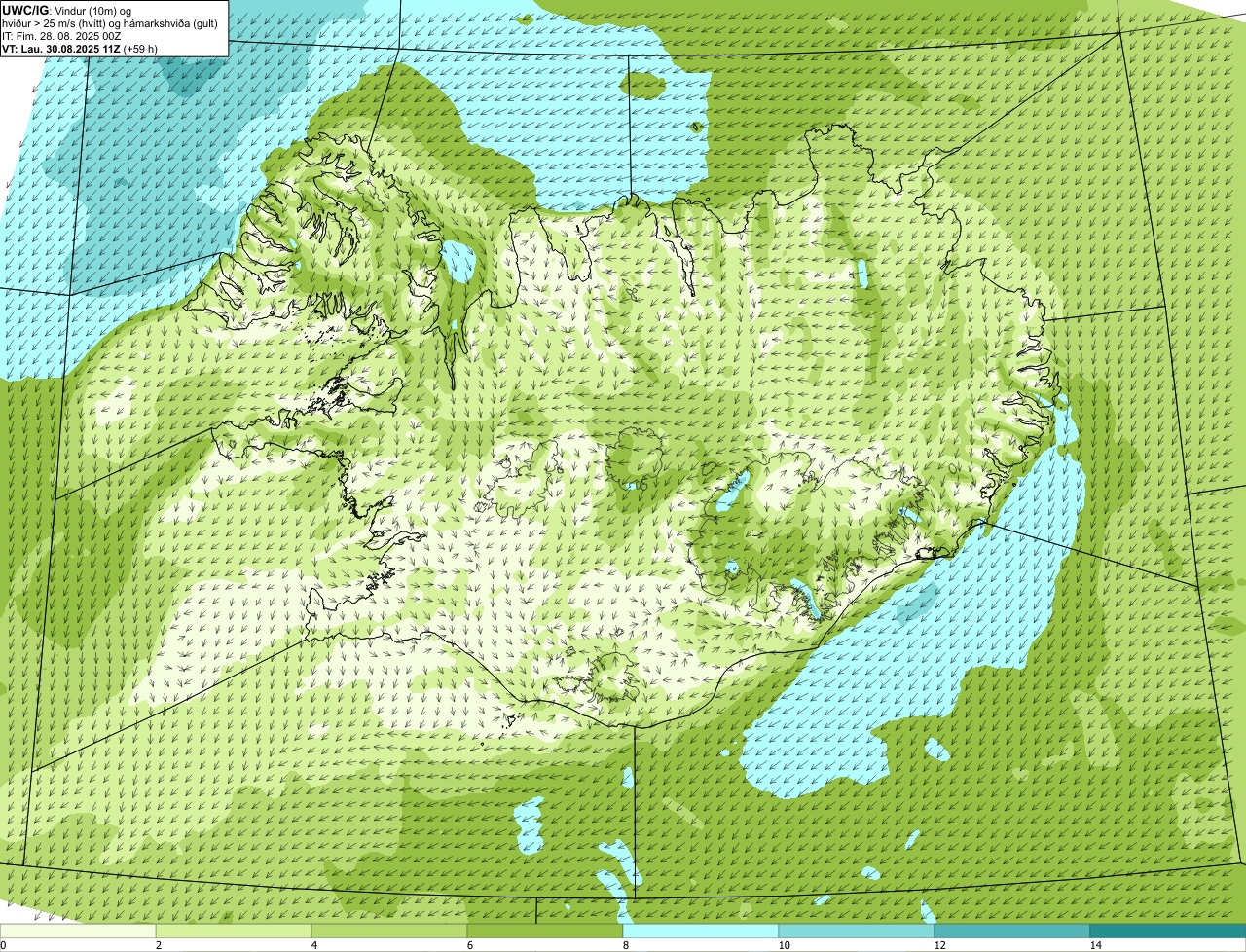Click the 6–8 m/s olive green legend swatch
Viewport: 1246px width, 952px height.
(x=545, y=931)
